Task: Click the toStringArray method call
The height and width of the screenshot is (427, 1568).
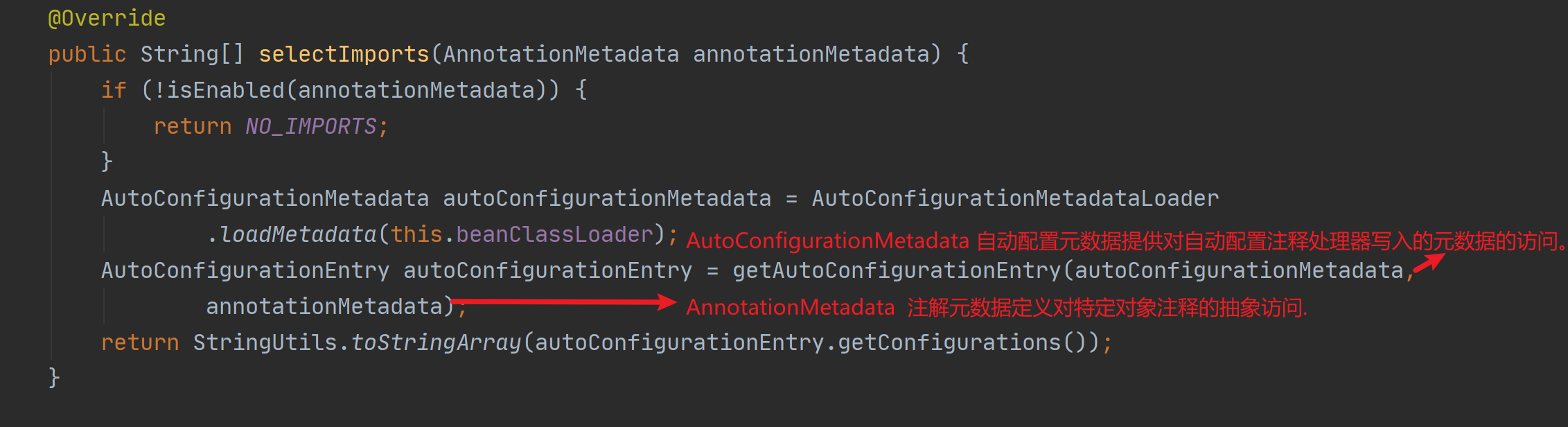Action: pos(436,342)
